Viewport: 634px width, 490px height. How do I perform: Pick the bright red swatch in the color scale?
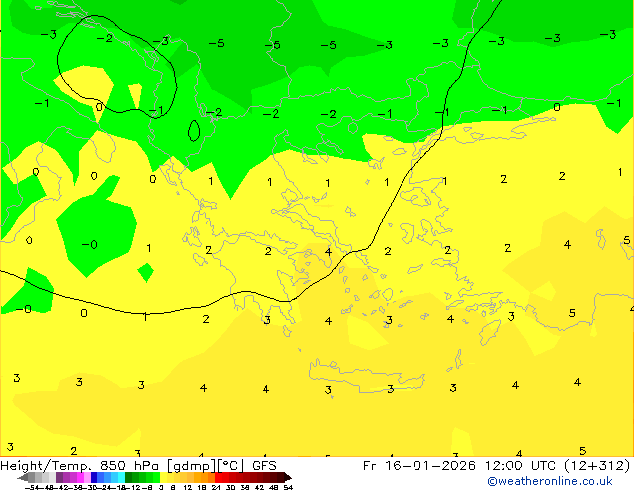coord(218,478)
